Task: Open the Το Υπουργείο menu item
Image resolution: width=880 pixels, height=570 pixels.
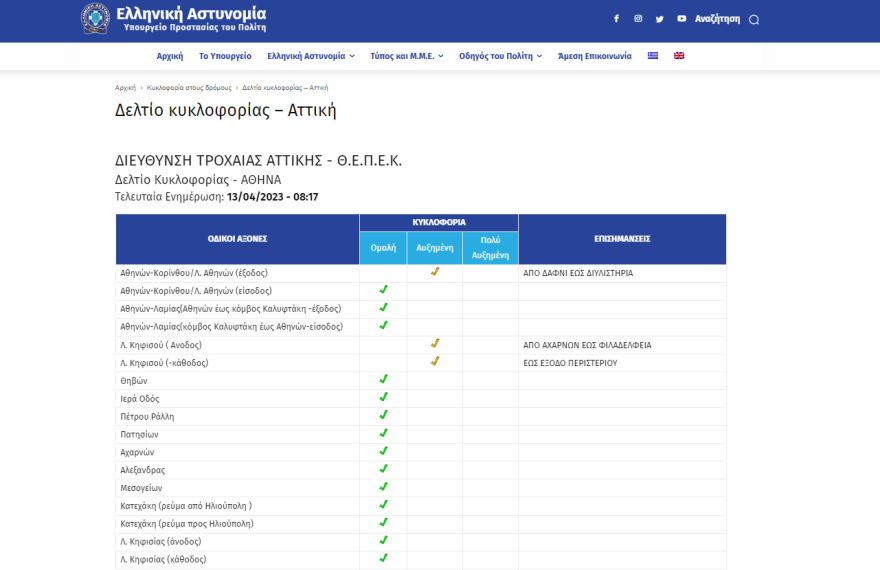Action: coord(225,56)
